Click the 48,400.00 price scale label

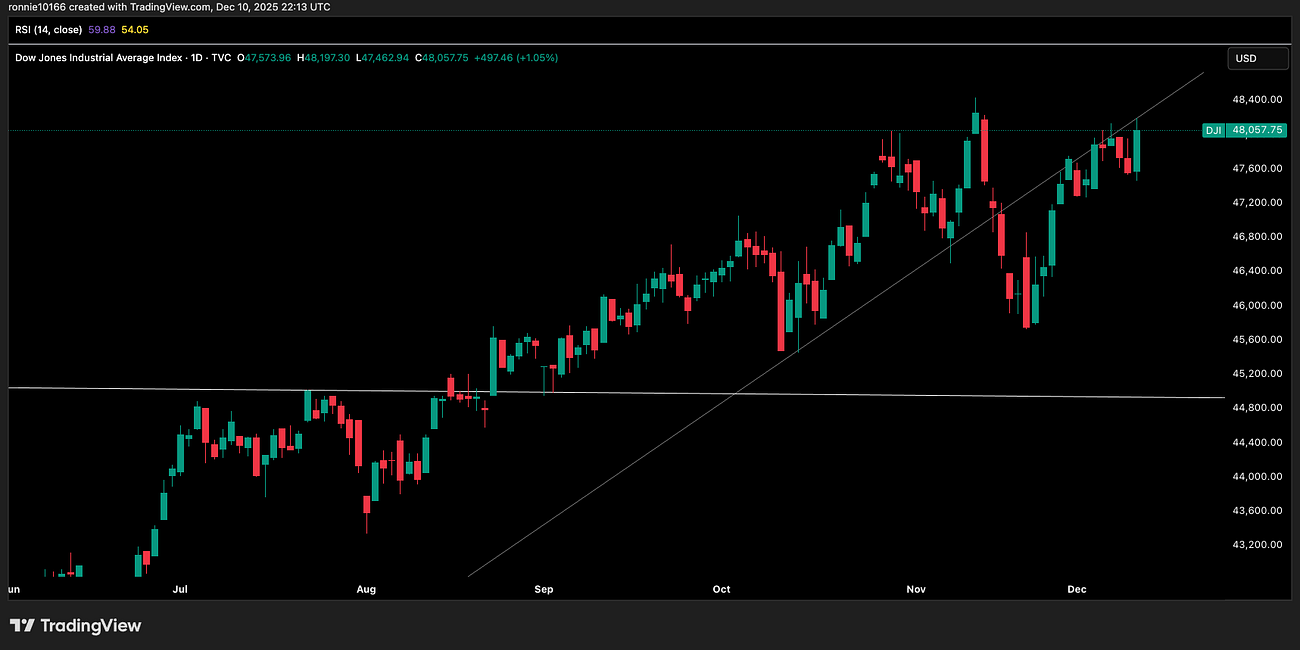coord(1256,99)
